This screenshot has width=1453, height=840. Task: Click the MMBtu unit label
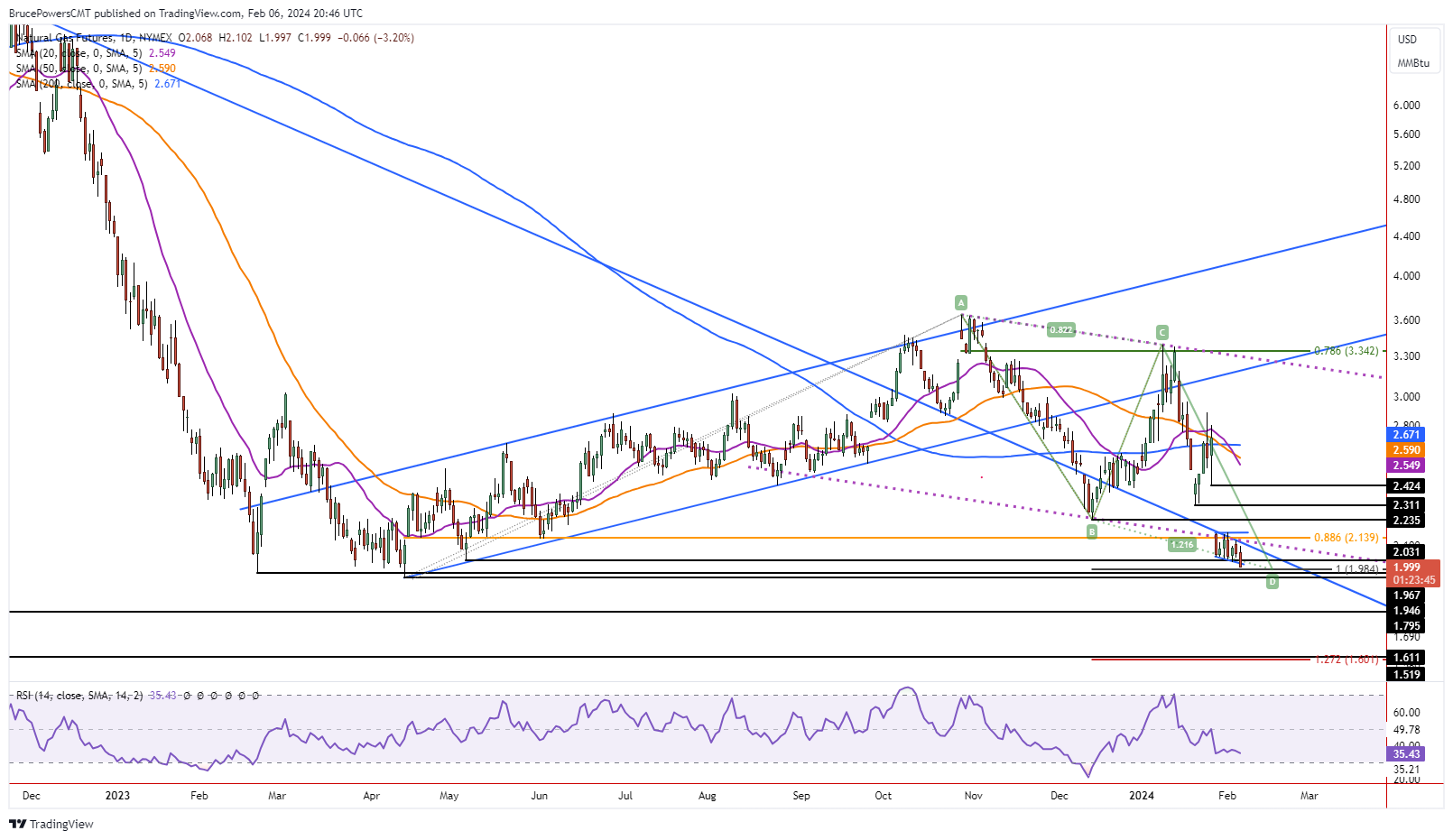[1413, 63]
